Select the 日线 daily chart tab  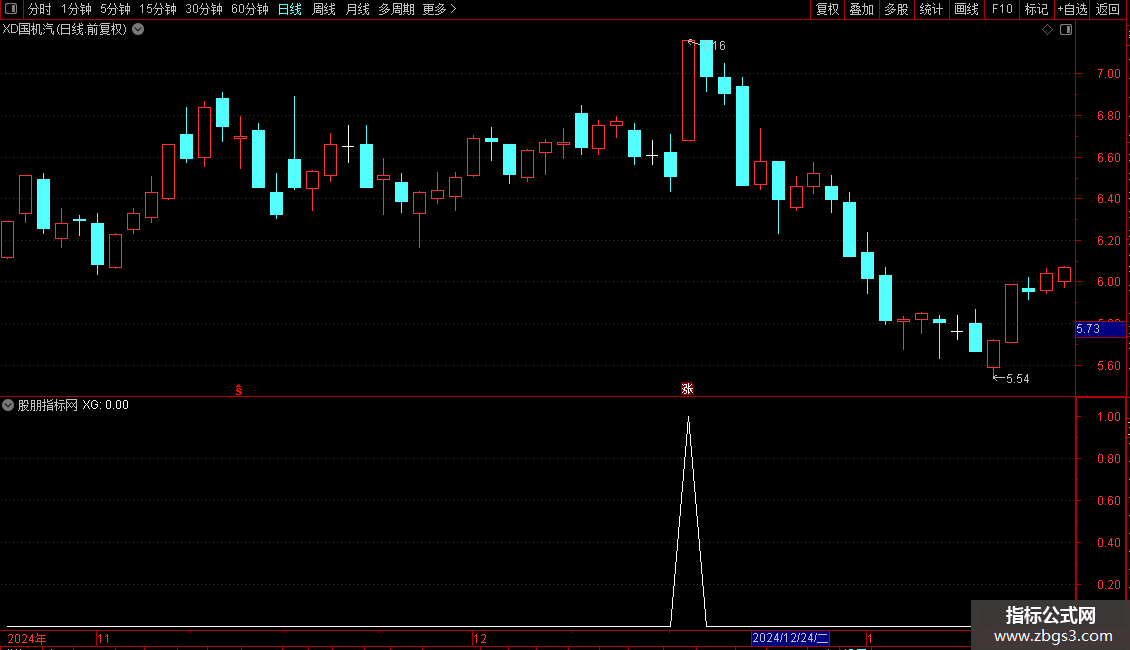pos(290,9)
